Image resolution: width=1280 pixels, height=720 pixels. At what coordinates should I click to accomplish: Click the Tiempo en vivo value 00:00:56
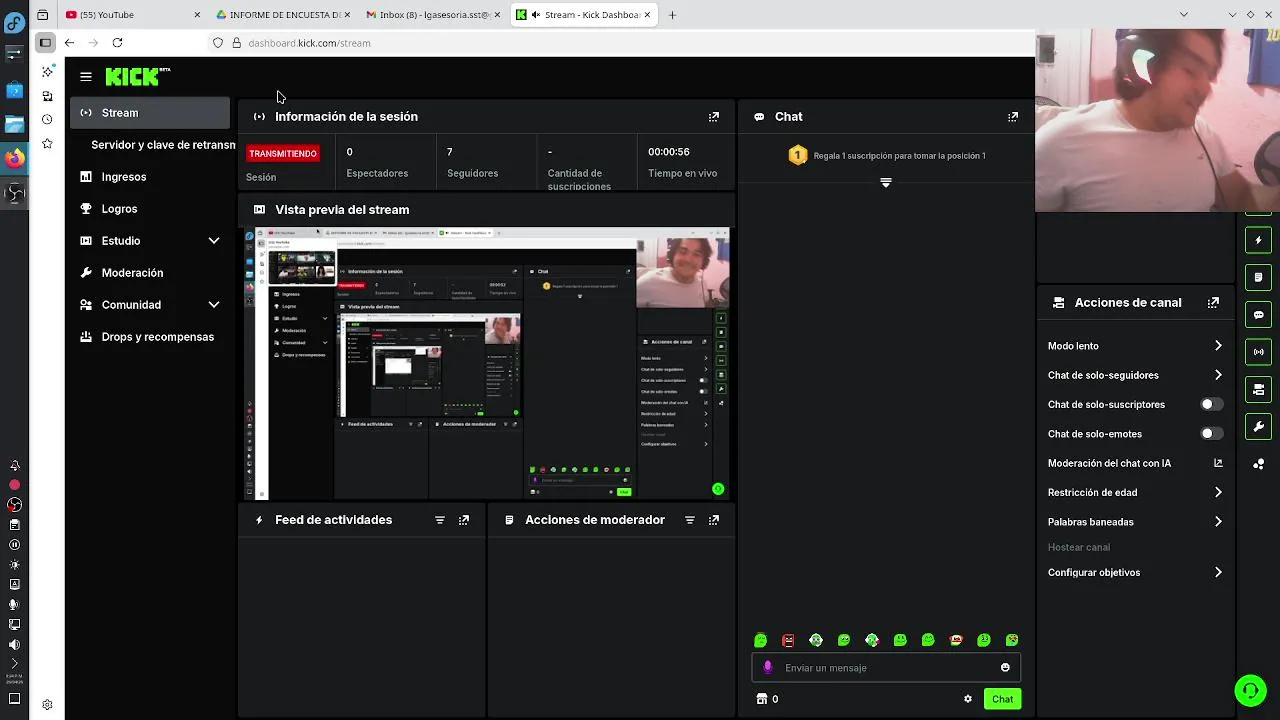tap(668, 152)
